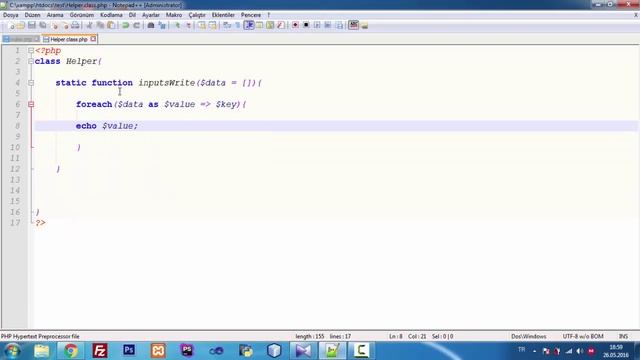
Task: Collapse the class Helper fold at line 2
Action: point(31,61)
